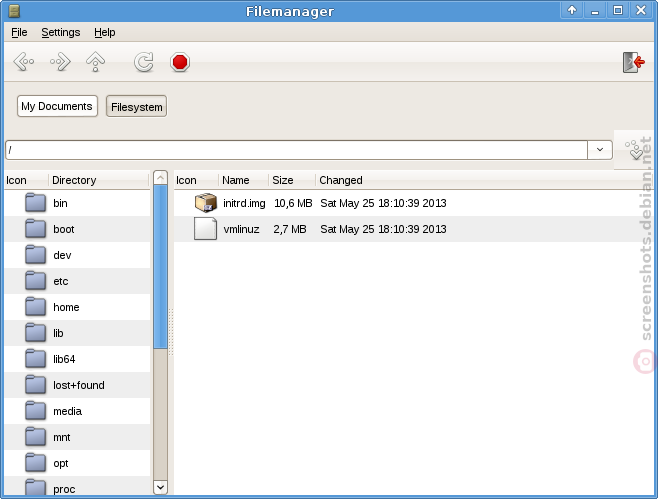Click the vmlinuz blank file icon

pos(206,229)
